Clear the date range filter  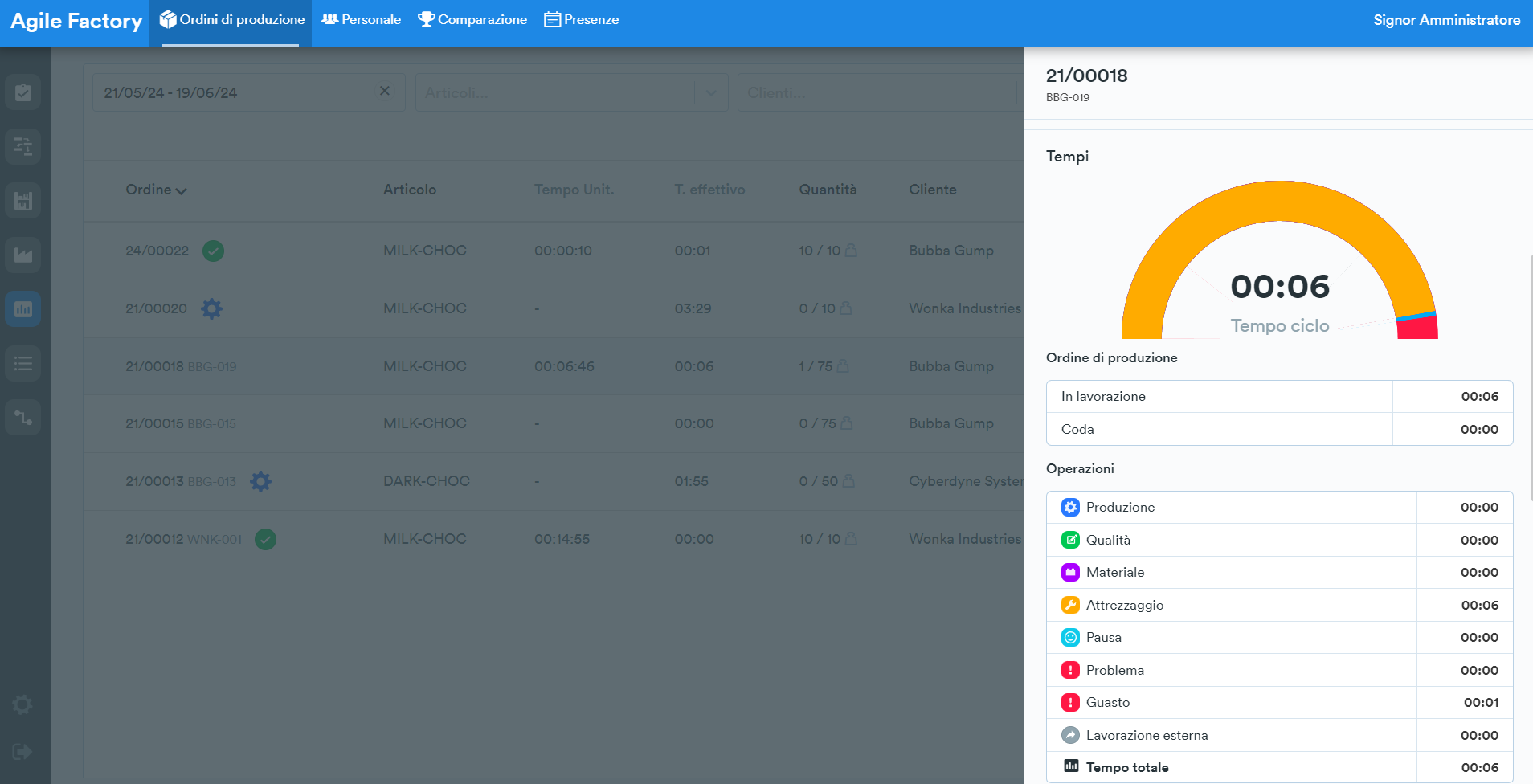coord(385,91)
